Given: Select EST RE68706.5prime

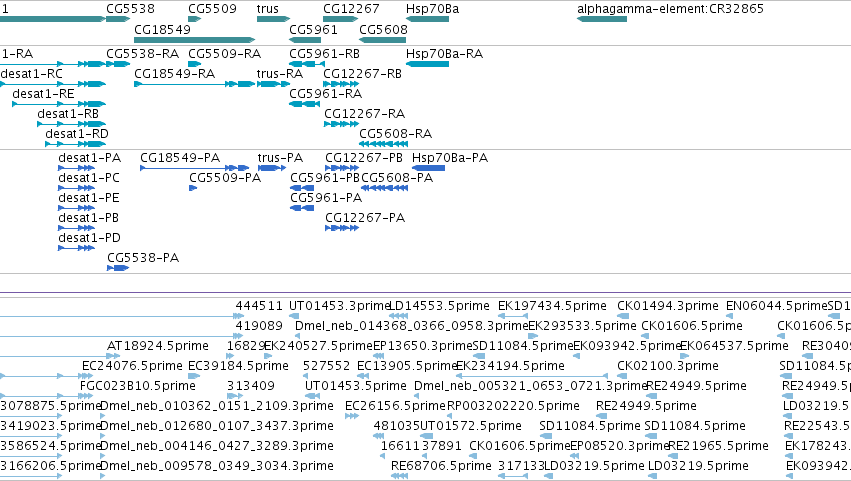Looking at the screenshot, I should [x=441, y=466].
